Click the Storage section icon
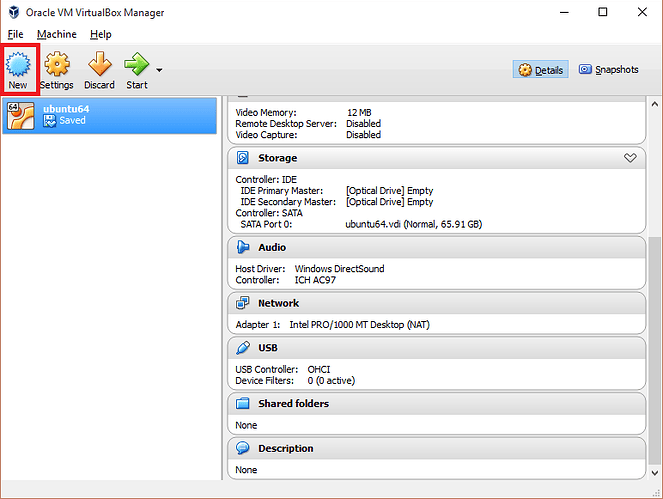663x499 pixels. pyautogui.click(x=243, y=158)
